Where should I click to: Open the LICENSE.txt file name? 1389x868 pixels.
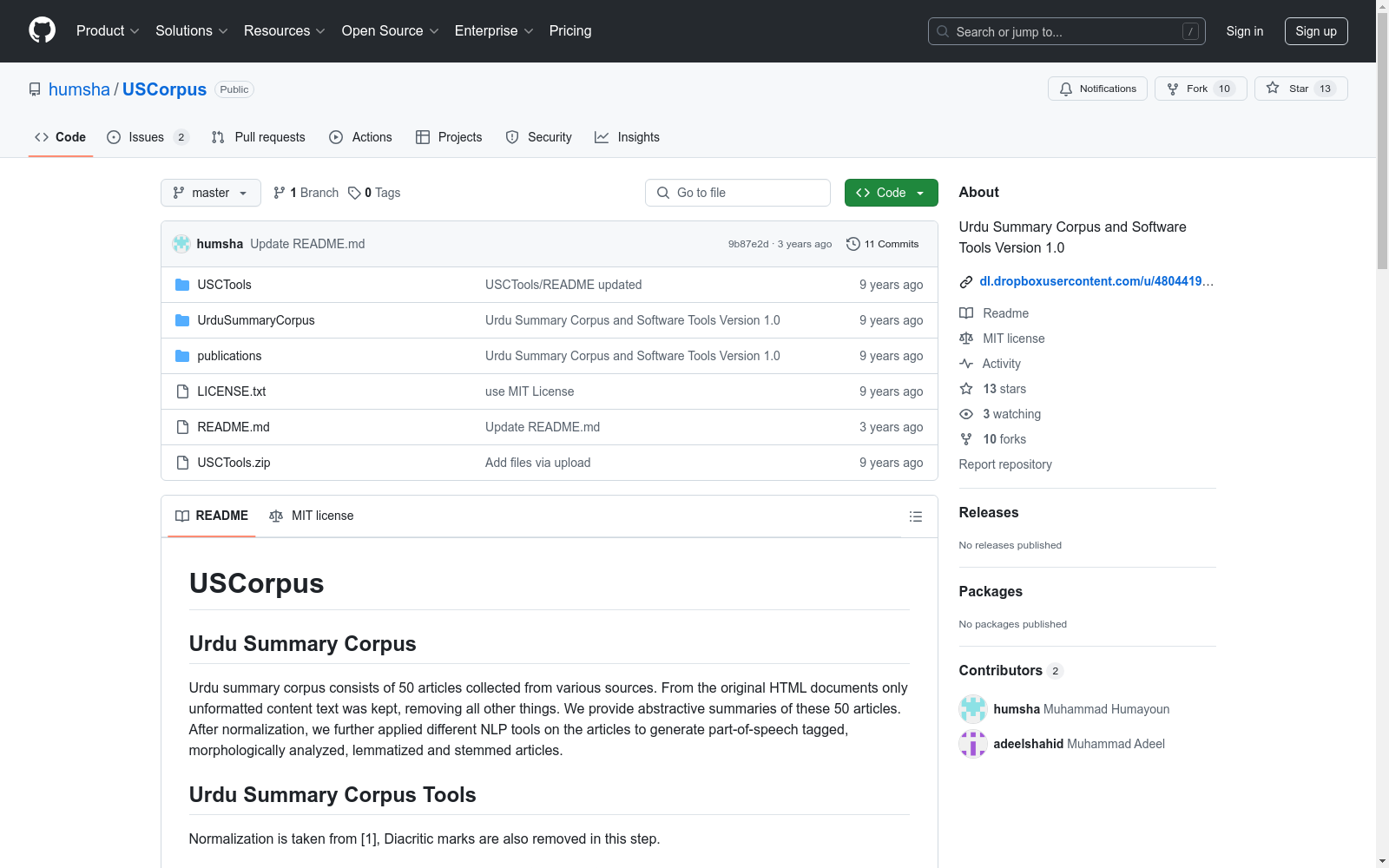(231, 391)
